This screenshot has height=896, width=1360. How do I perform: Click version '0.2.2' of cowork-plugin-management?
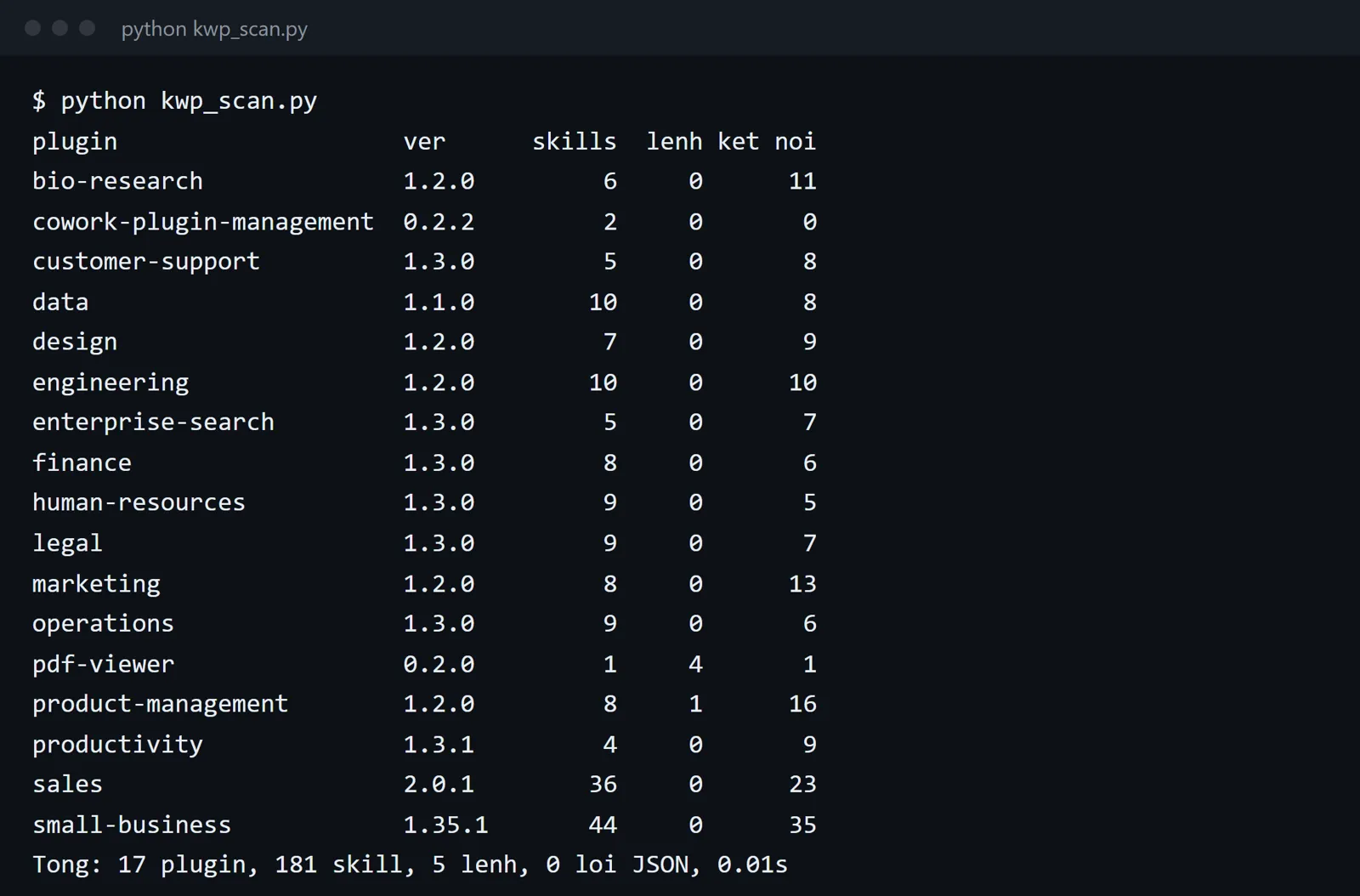(x=439, y=222)
